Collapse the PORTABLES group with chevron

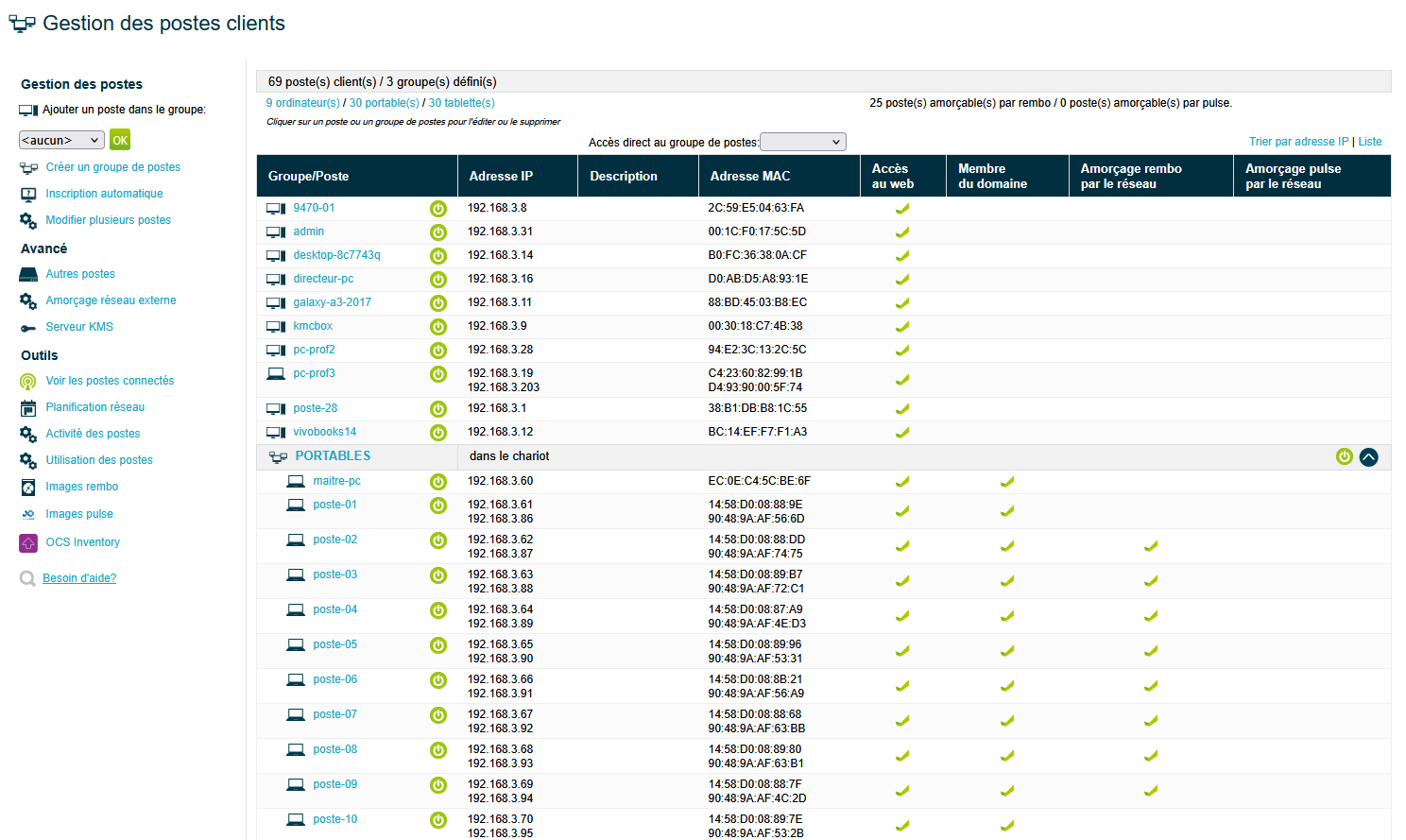point(1369,457)
